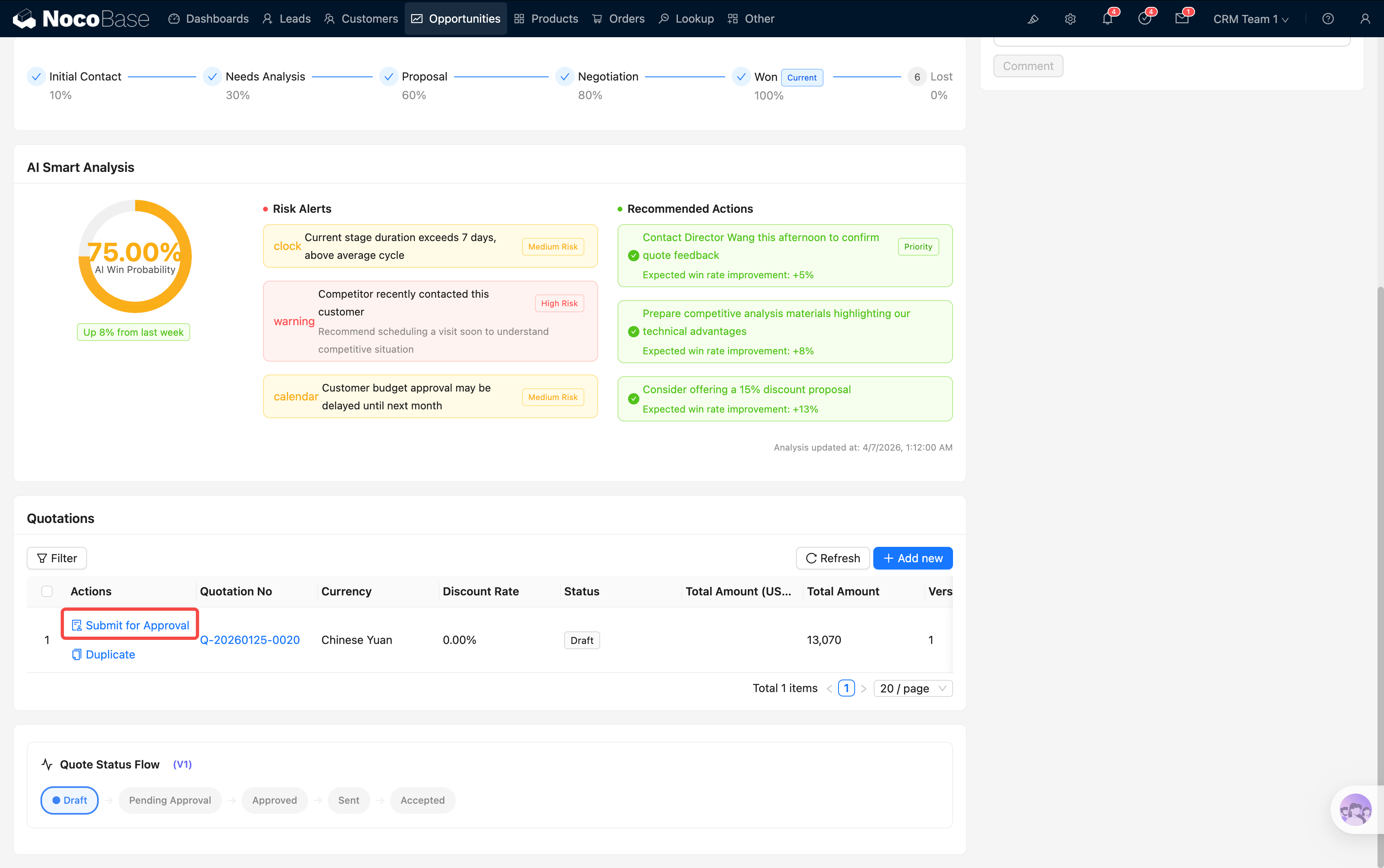Open the tasks checkmark icon
The height and width of the screenshot is (868, 1384).
pyautogui.click(x=1144, y=19)
